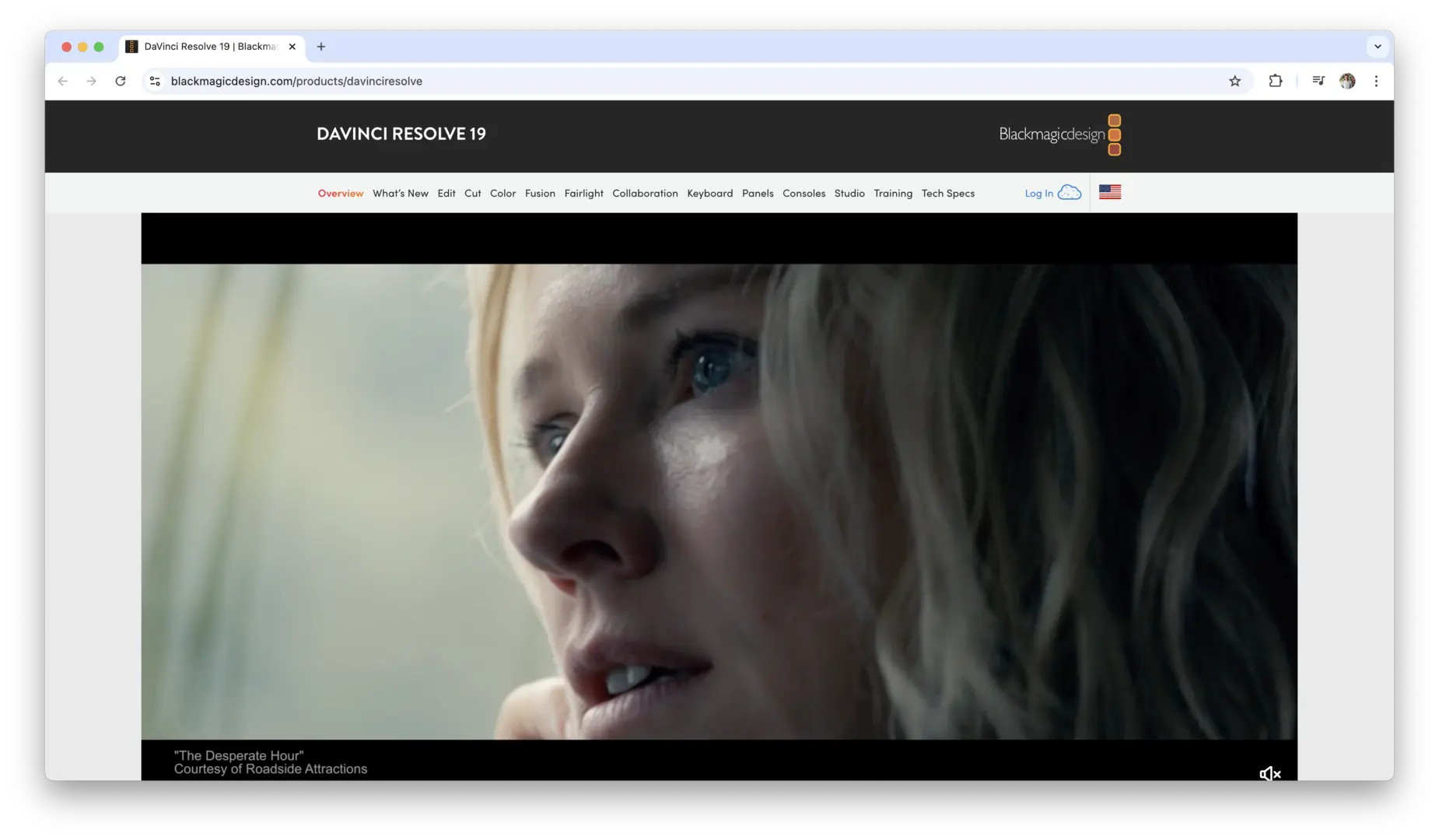Go to the Consoles page
This screenshot has width=1439, height=840.
coord(804,194)
